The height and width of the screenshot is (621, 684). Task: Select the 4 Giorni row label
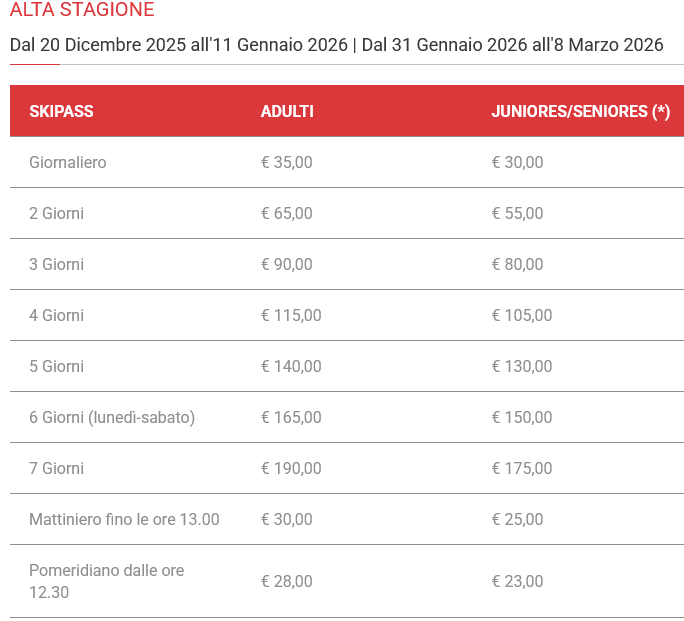pos(57,315)
